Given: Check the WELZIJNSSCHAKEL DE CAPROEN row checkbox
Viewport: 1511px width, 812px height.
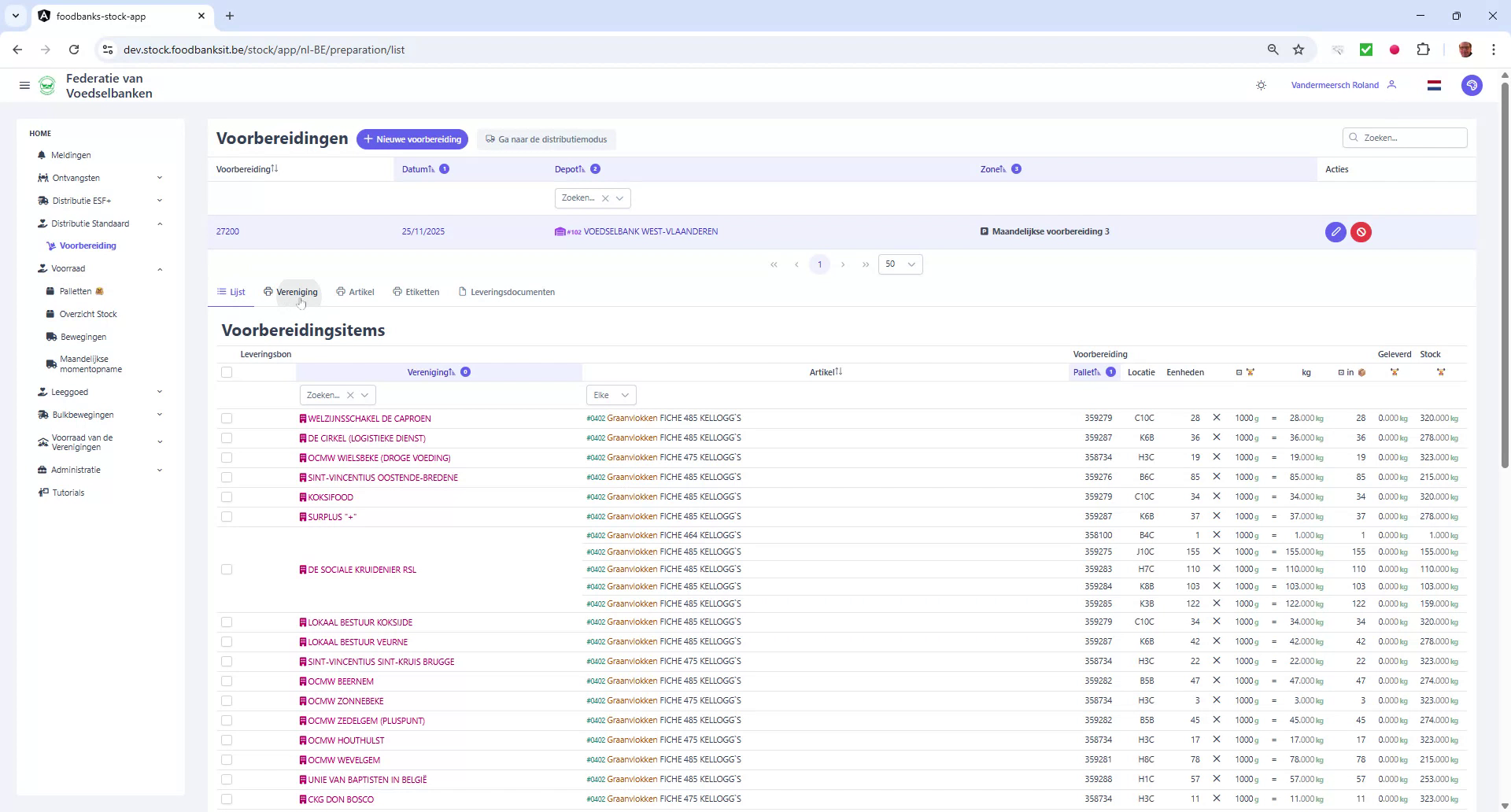Looking at the screenshot, I should (x=227, y=418).
